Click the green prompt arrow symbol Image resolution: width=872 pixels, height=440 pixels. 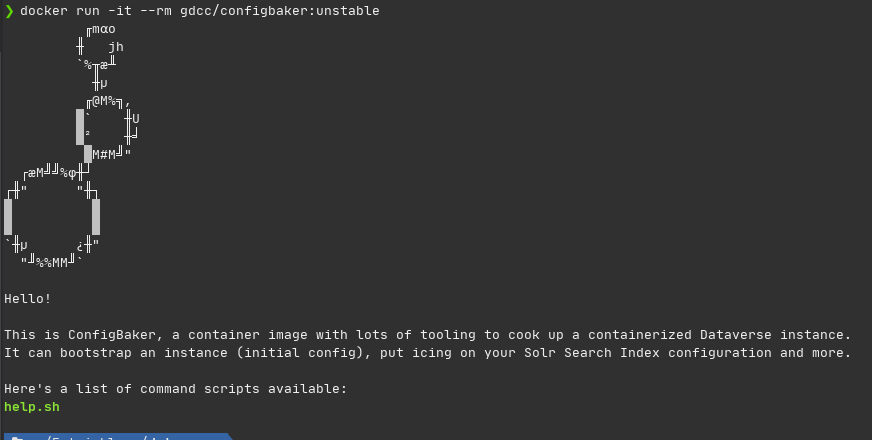(9, 11)
